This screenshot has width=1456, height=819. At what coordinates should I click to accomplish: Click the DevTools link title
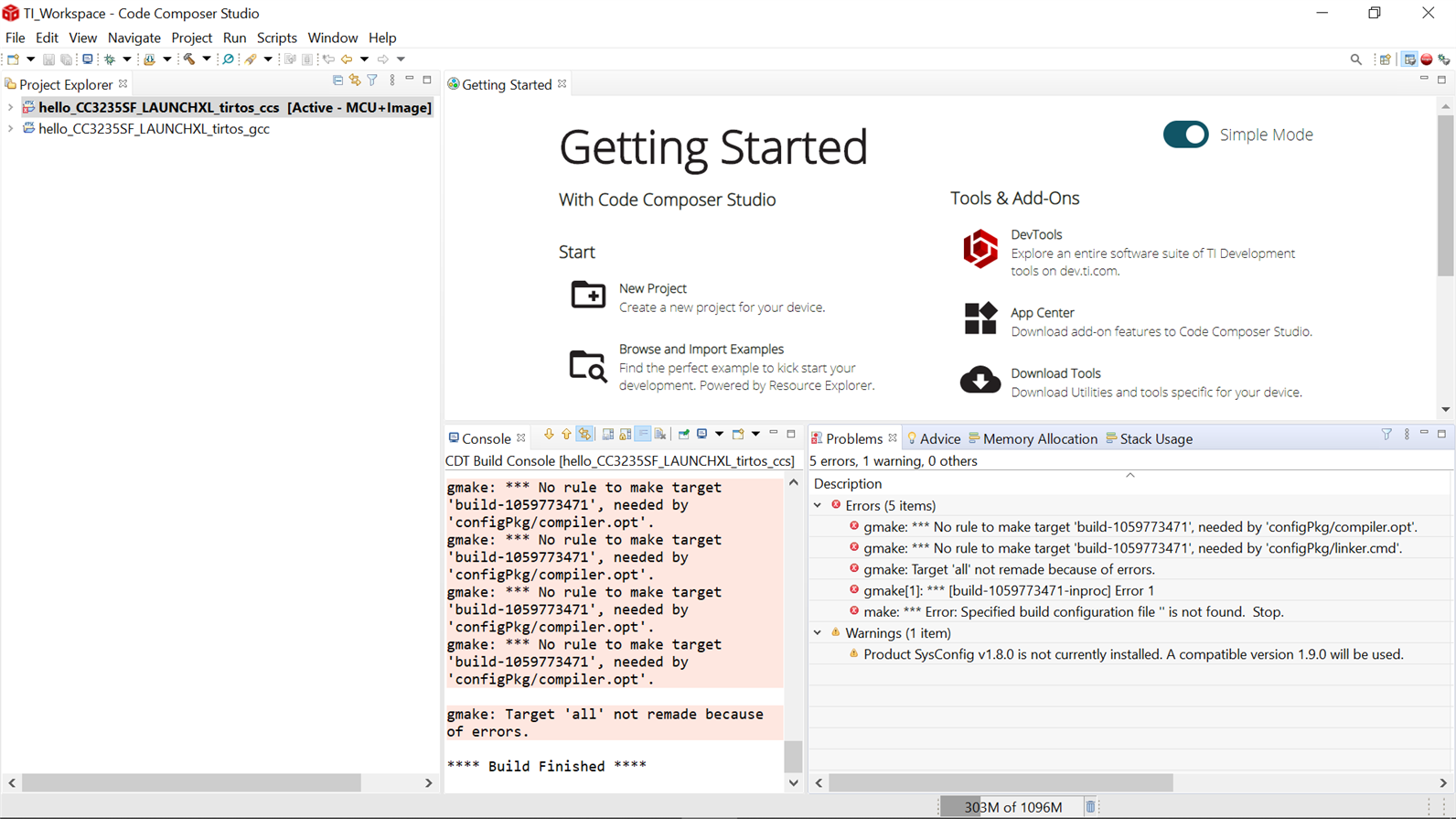1035,235
